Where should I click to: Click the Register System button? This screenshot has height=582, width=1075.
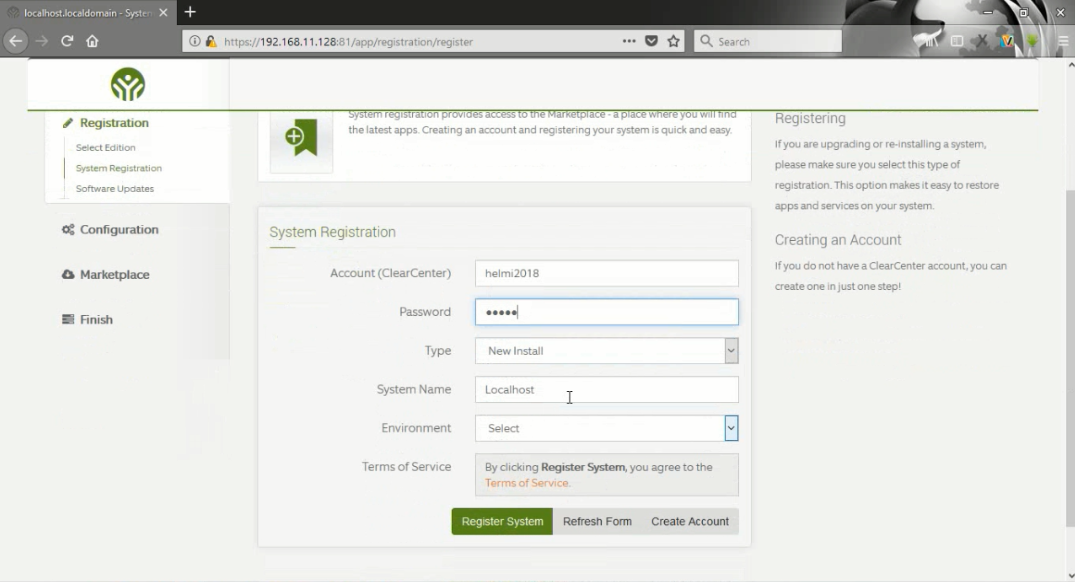[502, 521]
